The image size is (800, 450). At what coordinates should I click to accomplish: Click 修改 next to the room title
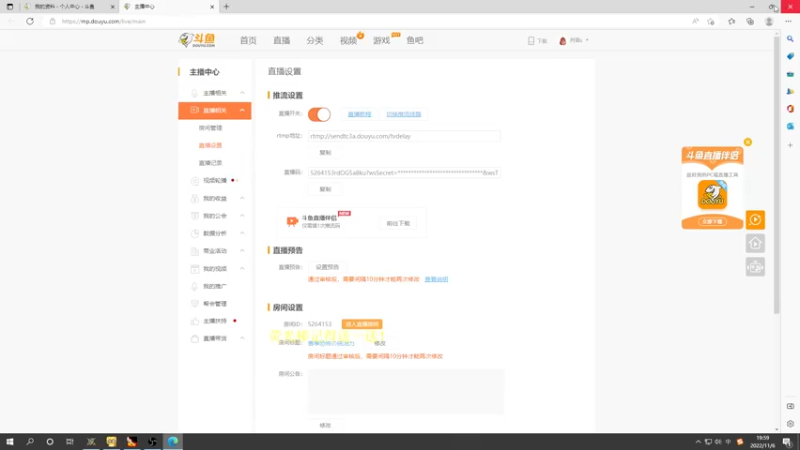click(x=380, y=343)
